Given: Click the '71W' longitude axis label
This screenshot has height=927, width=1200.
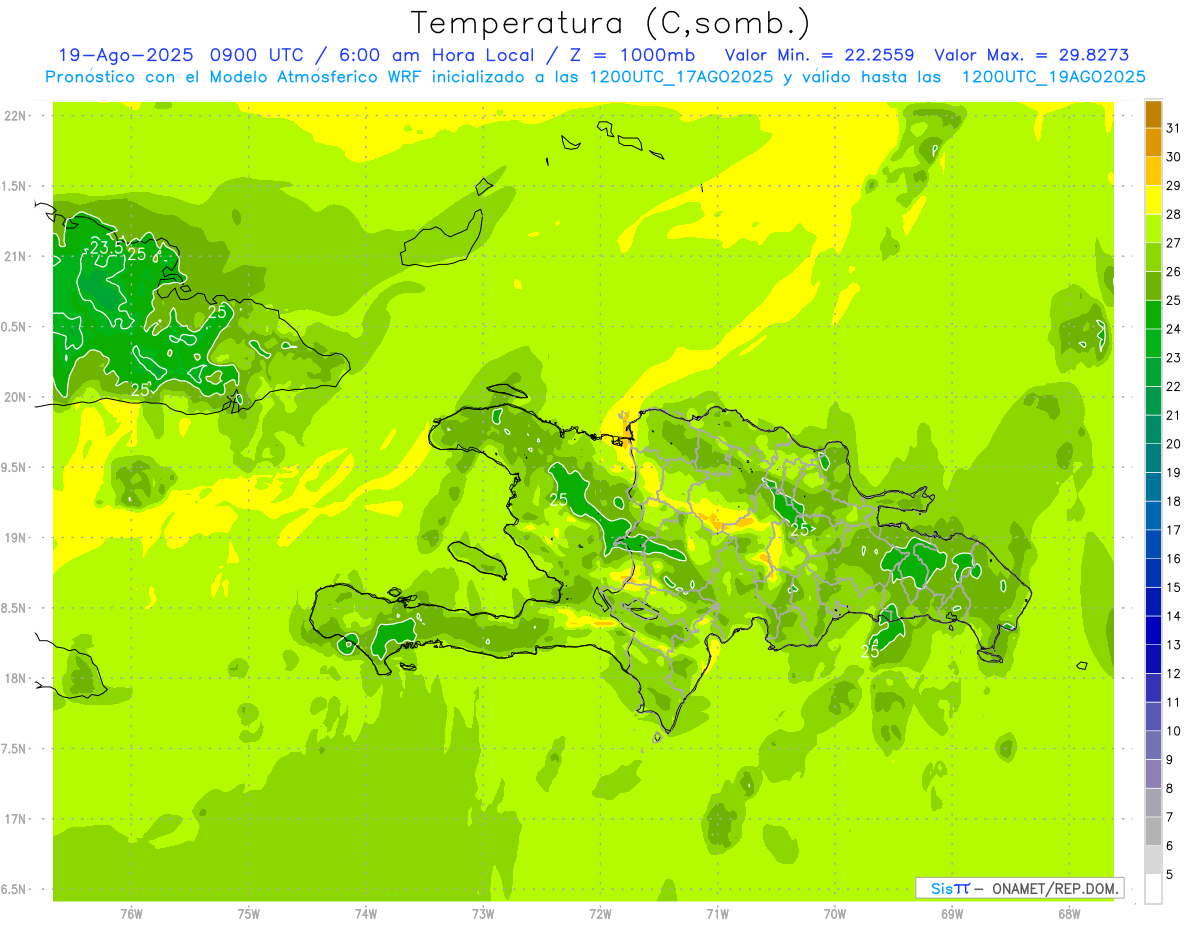Looking at the screenshot, I should [717, 914].
